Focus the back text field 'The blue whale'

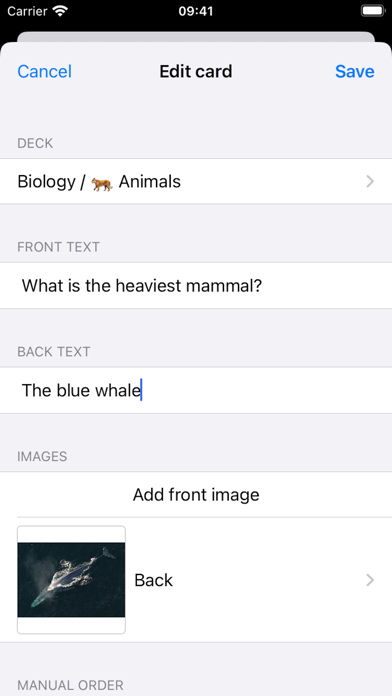(x=196, y=391)
